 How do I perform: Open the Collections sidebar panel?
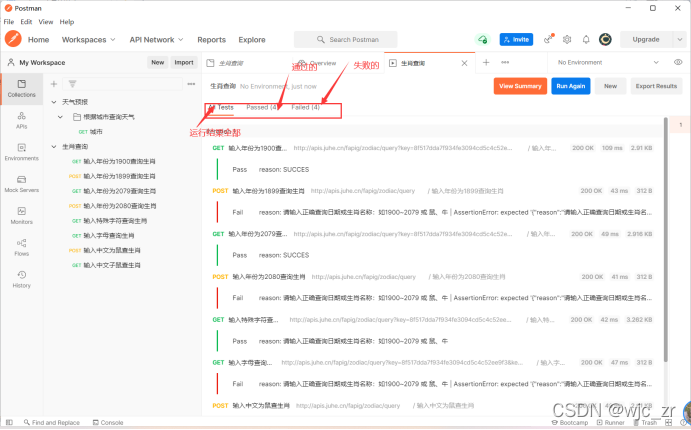pyautogui.click(x=21, y=89)
